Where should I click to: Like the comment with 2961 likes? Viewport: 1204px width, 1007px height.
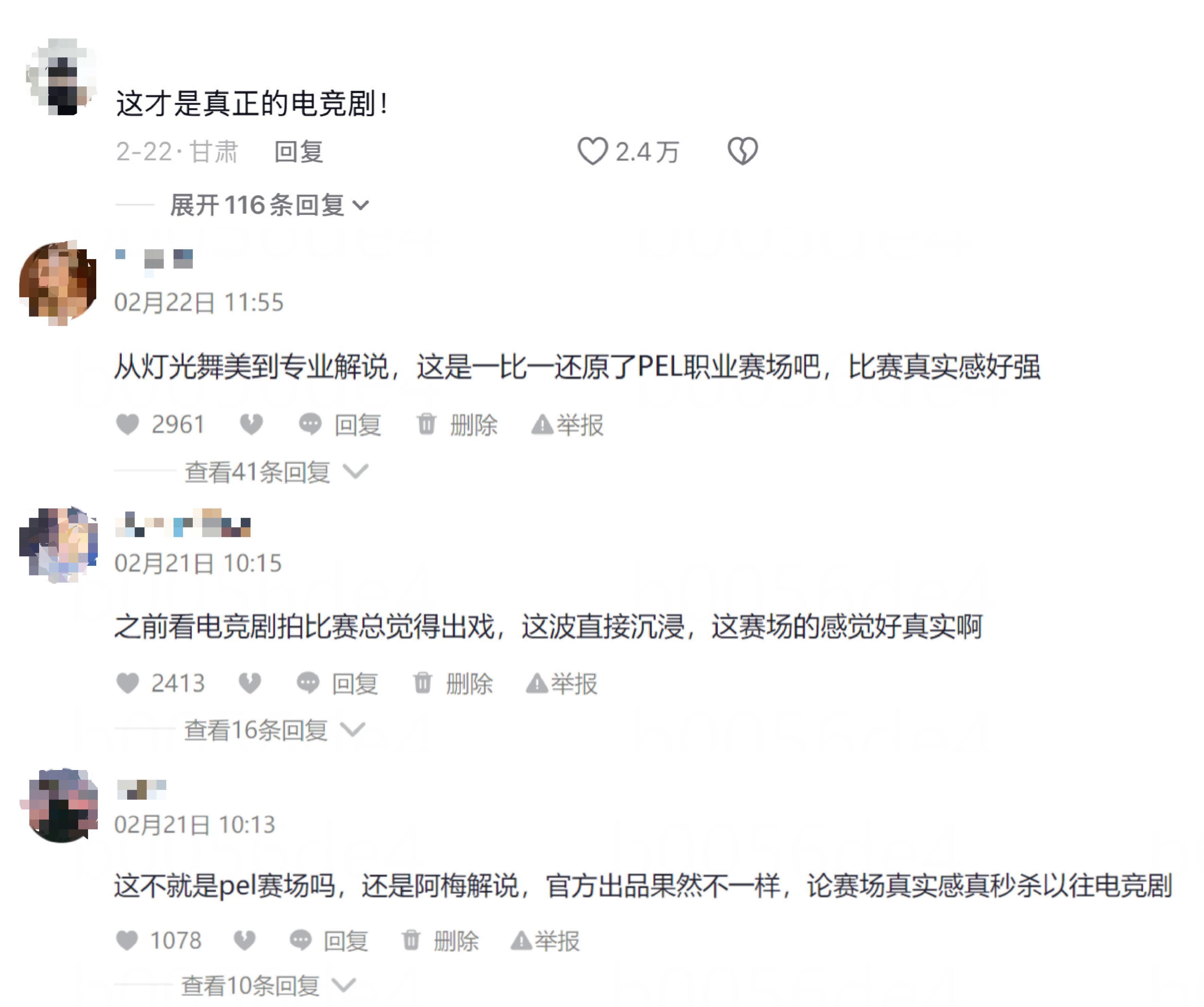click(x=127, y=425)
